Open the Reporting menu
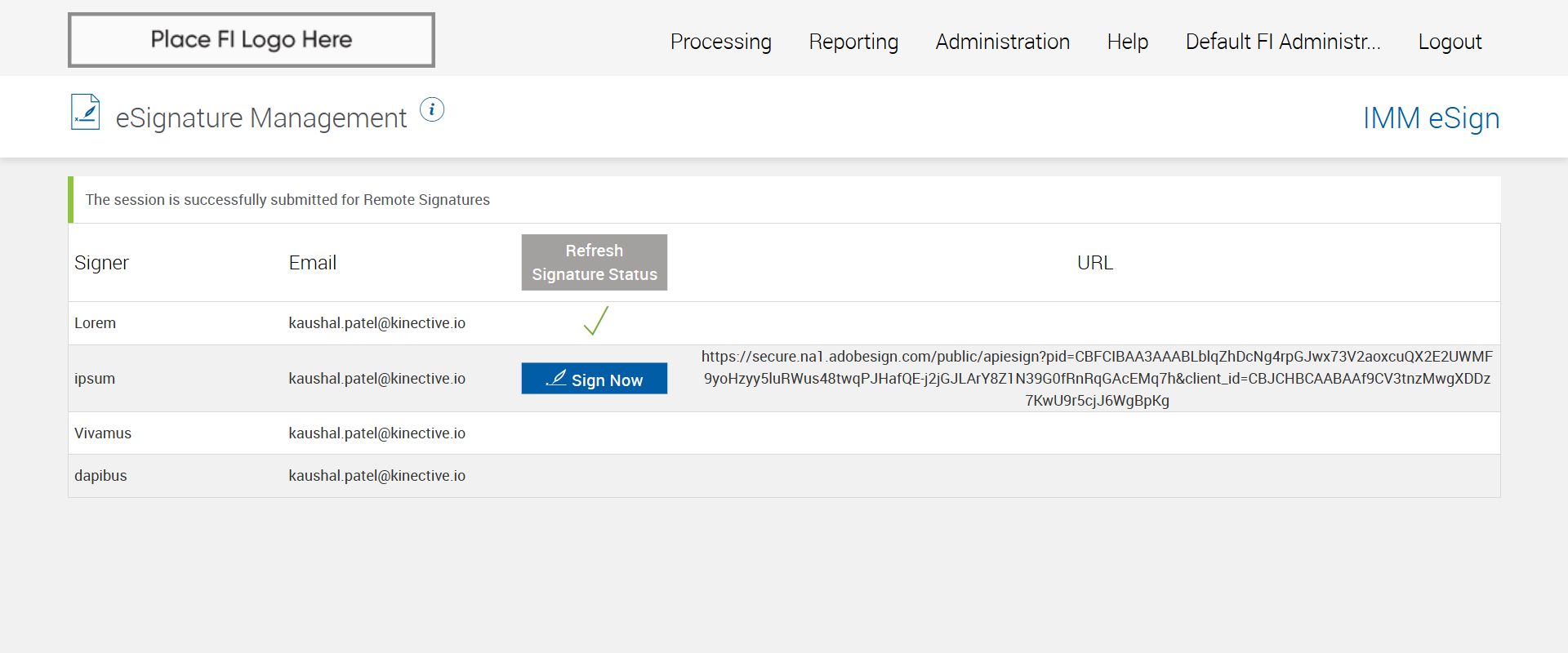1568x653 pixels. pos(853,42)
